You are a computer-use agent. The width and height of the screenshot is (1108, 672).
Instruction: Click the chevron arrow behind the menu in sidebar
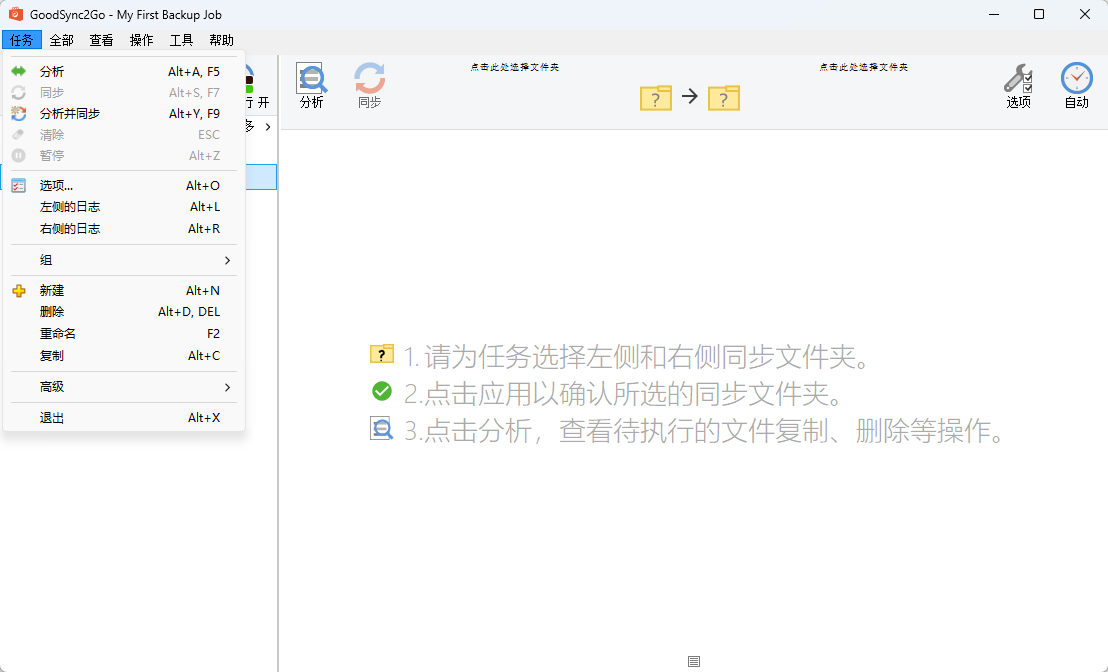[268, 126]
